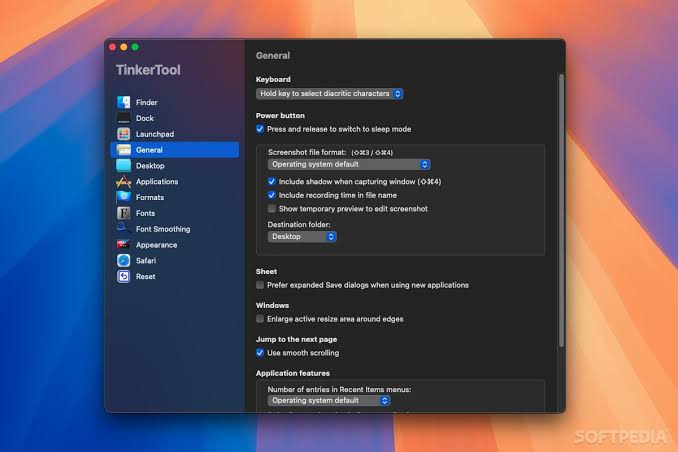Select the Appearance sidebar label
678x452 pixels.
tap(157, 245)
